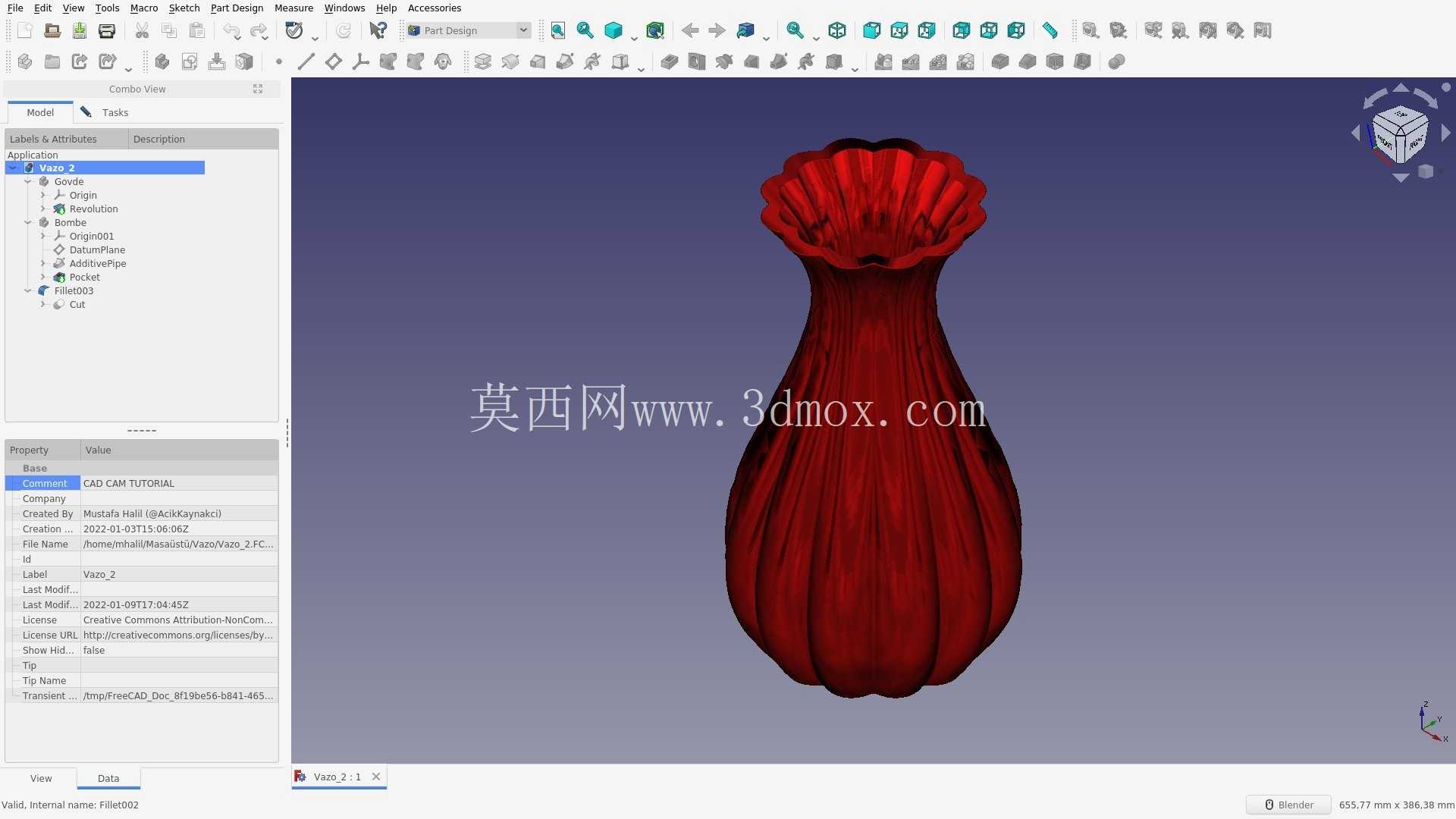1456x819 pixels.
Task: Switch to the Tasks tab
Action: point(105,112)
